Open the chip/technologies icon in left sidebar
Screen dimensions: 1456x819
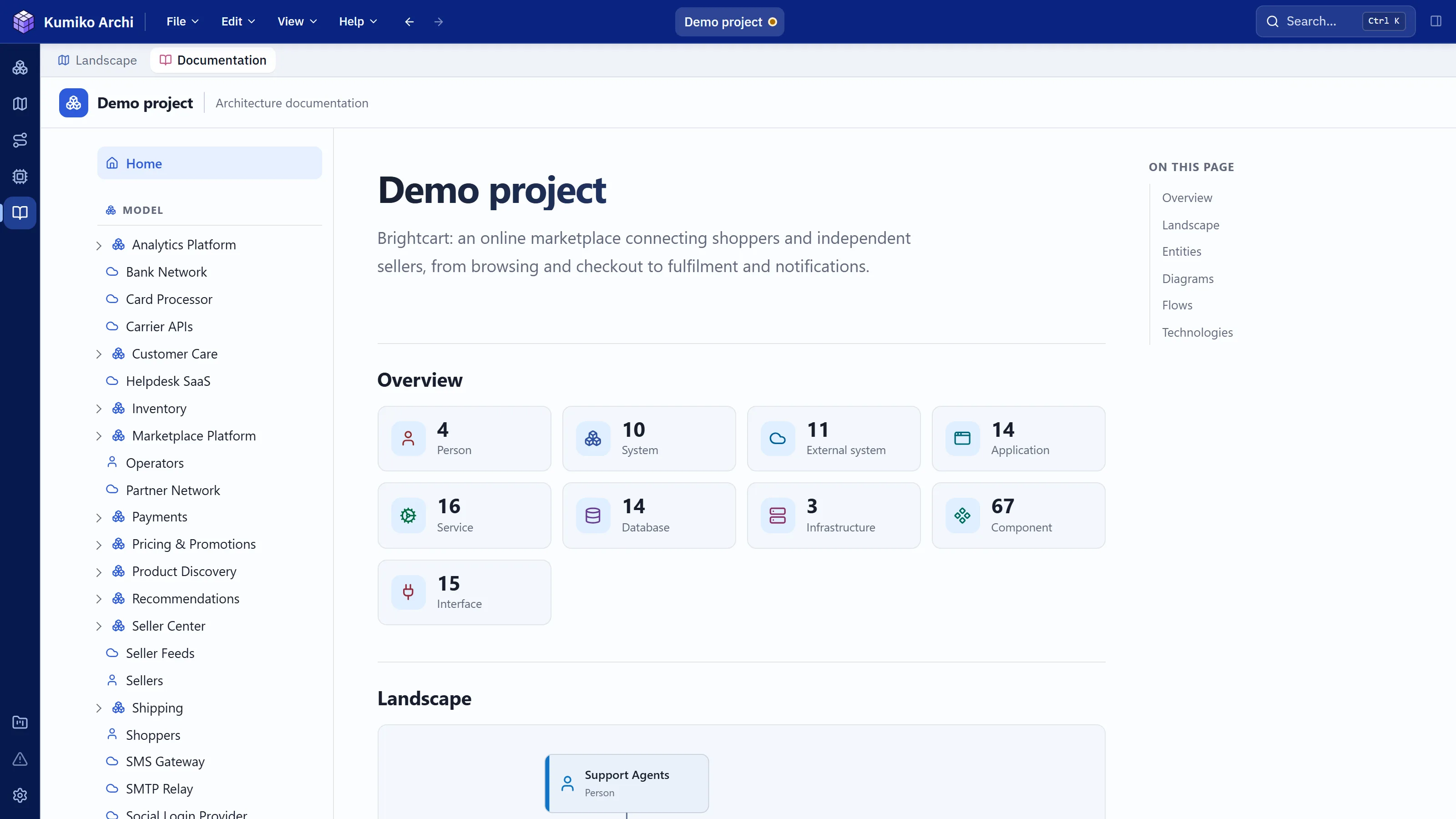(x=20, y=177)
